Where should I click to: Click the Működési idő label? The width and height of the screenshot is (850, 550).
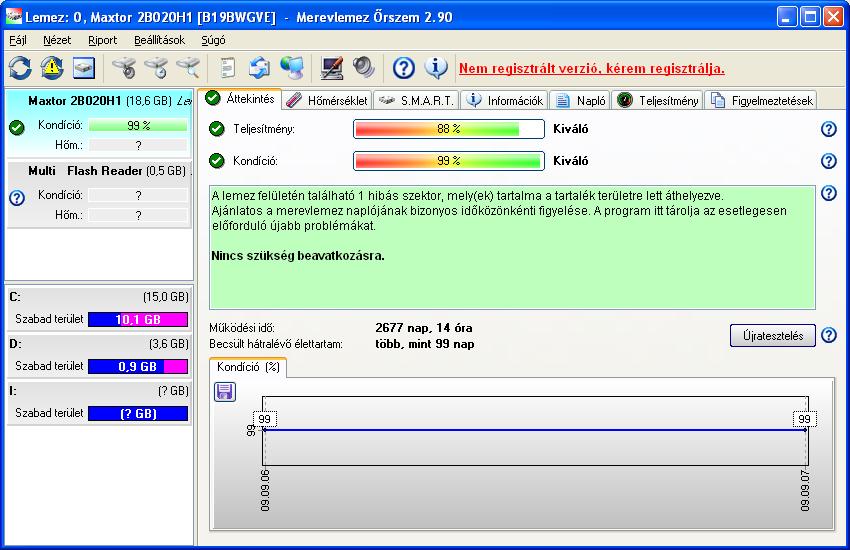pos(242,328)
